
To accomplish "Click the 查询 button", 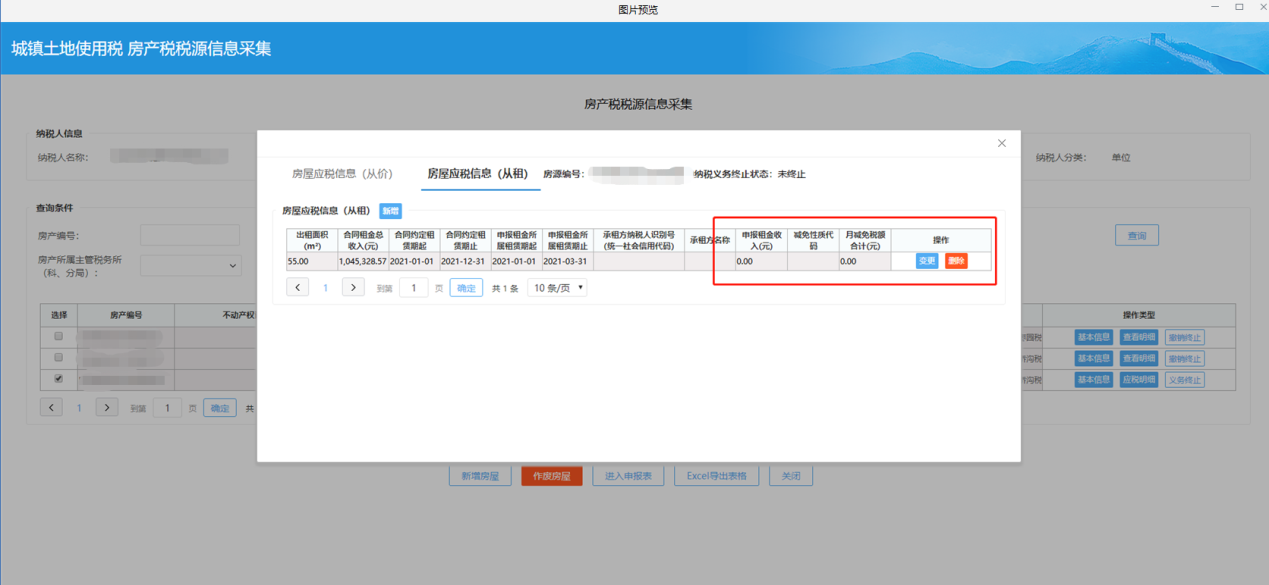I will point(1137,235).
